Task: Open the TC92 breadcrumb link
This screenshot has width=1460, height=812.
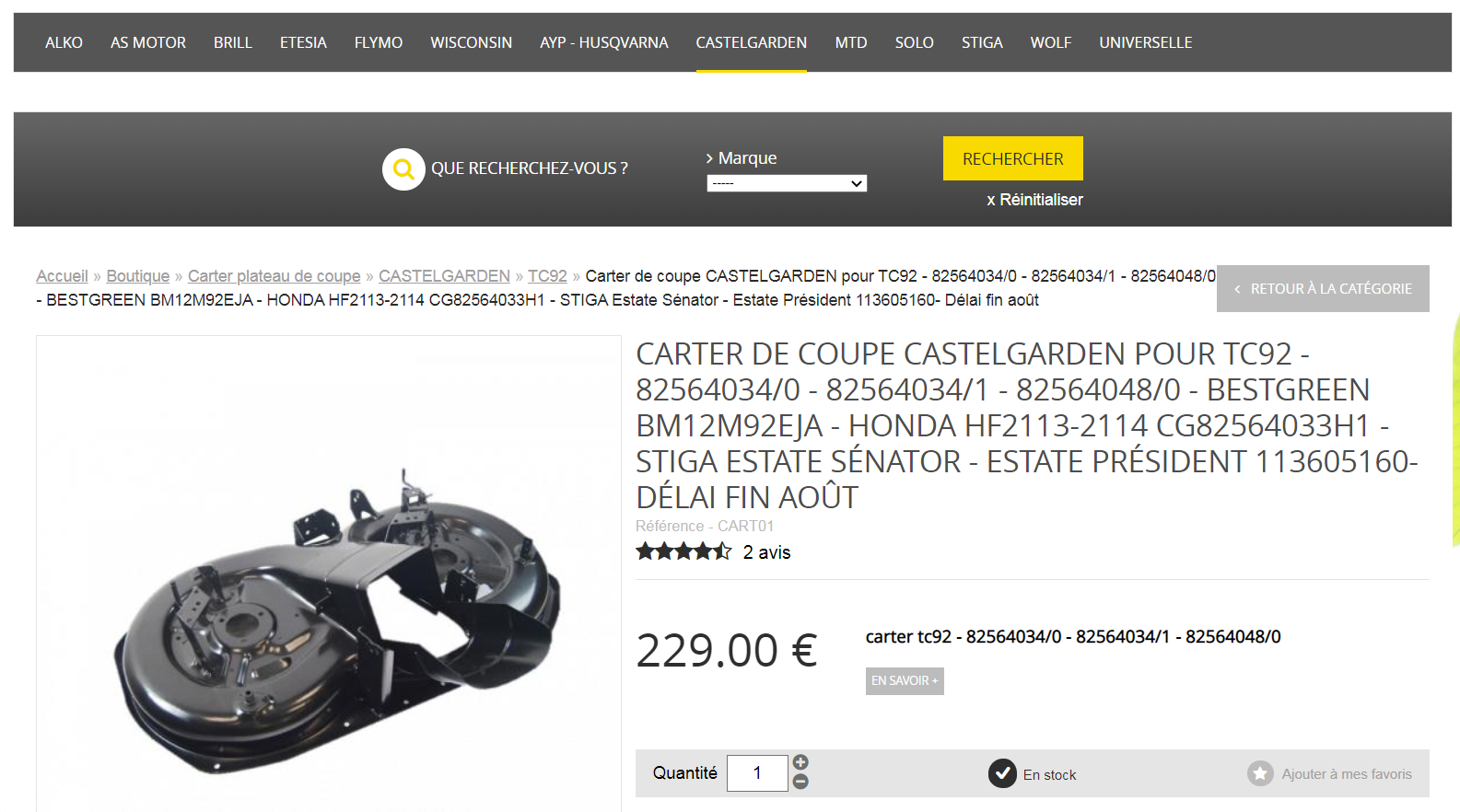Action: pyautogui.click(x=547, y=276)
